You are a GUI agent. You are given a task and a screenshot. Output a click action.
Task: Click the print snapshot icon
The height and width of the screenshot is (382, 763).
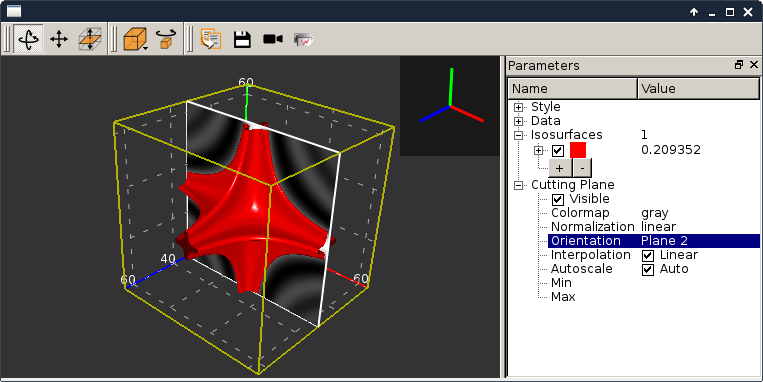[x=303, y=39]
